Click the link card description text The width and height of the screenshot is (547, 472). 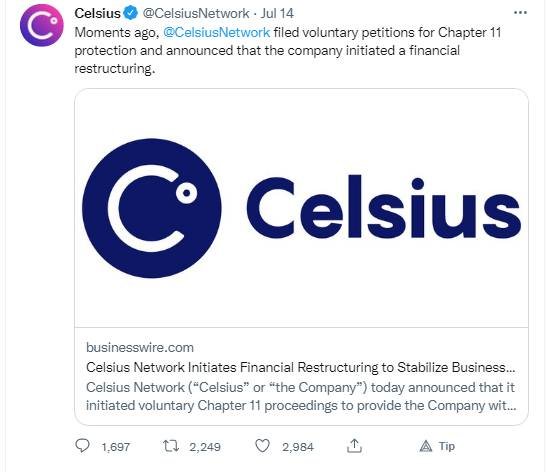click(x=301, y=396)
